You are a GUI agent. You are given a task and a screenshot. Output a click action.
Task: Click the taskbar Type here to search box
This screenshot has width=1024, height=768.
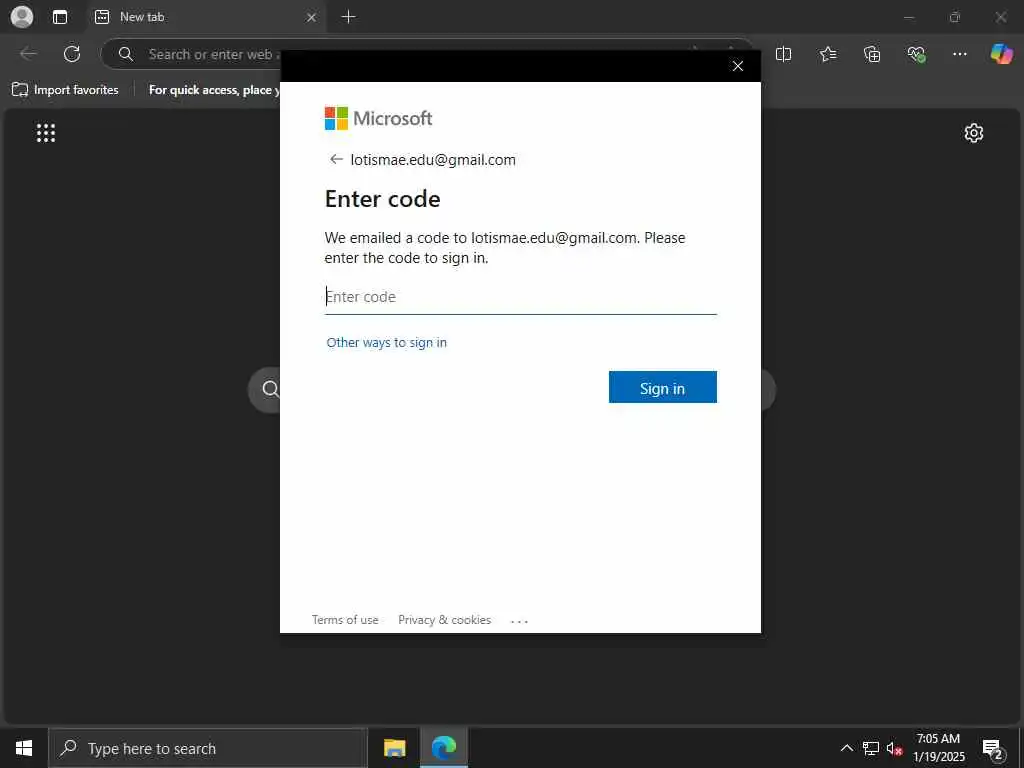208,748
